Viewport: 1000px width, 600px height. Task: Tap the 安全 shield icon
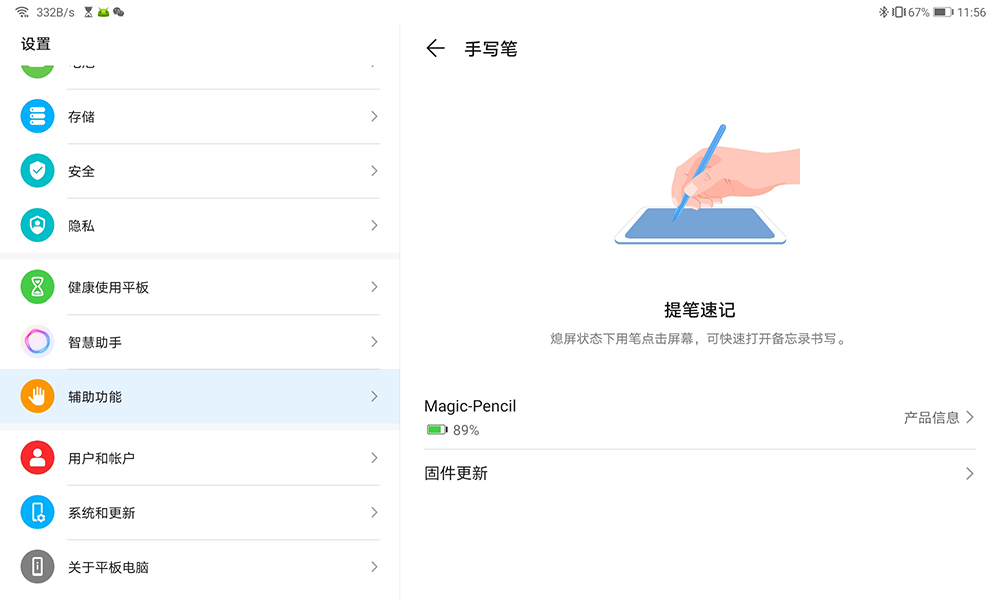(37, 171)
